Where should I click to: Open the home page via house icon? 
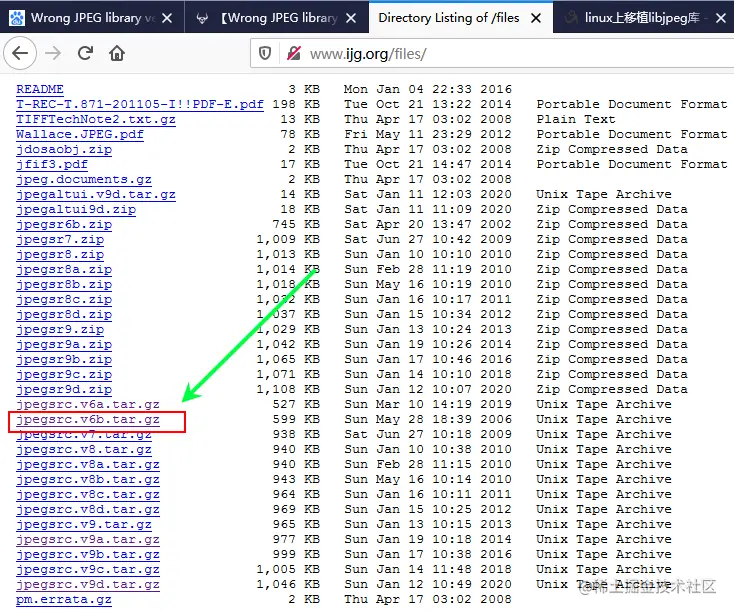click(117, 53)
